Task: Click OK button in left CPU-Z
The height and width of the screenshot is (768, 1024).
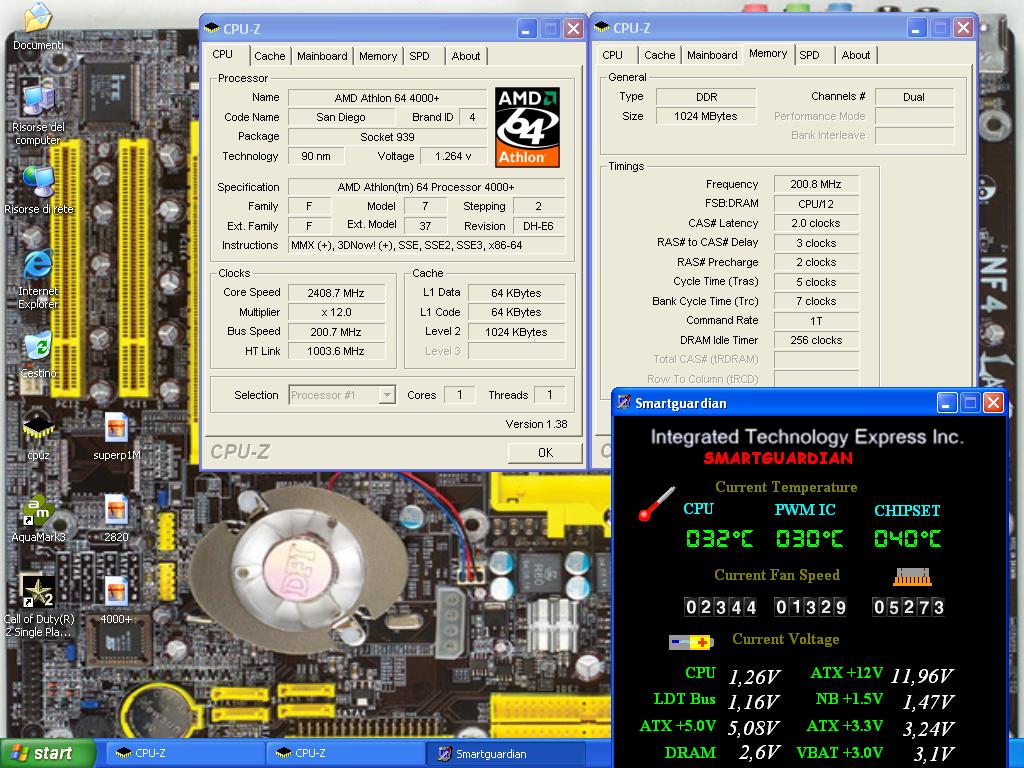Action: (545, 453)
